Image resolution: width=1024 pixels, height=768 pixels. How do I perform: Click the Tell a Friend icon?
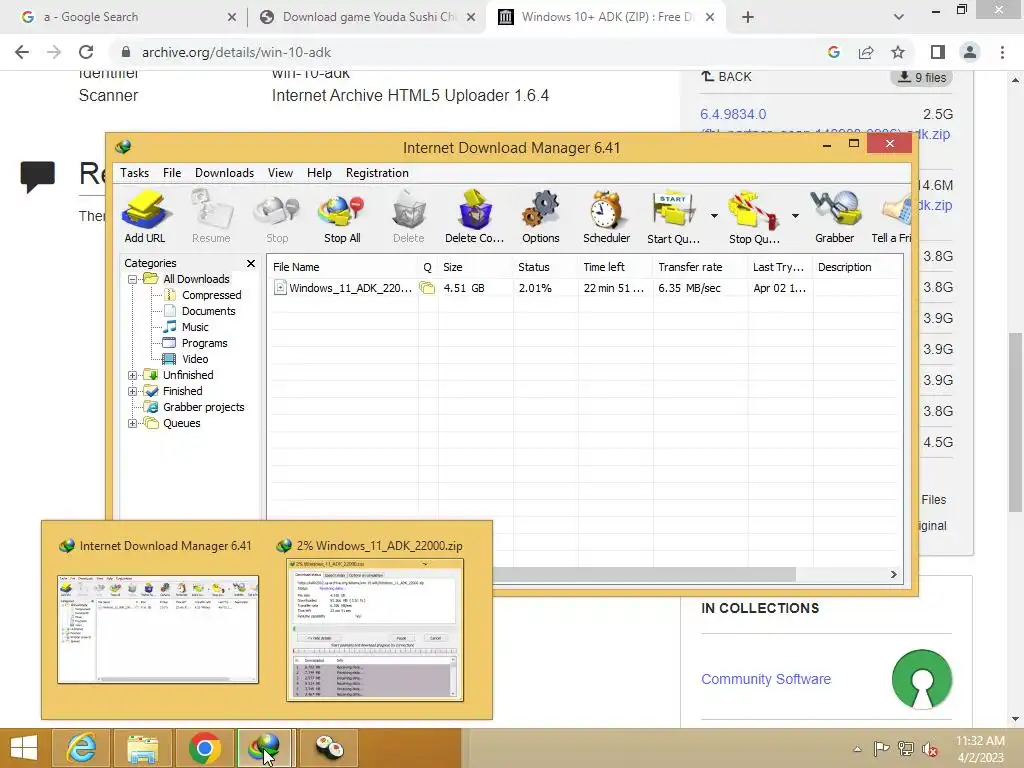892,217
